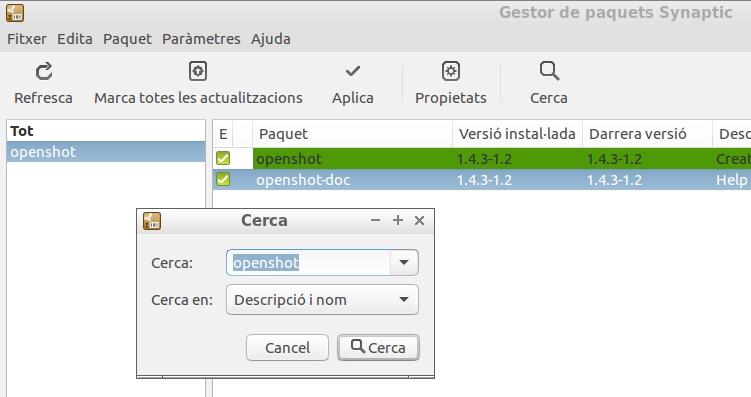Open the Edita menu
The image size is (751, 397).
click(x=75, y=39)
